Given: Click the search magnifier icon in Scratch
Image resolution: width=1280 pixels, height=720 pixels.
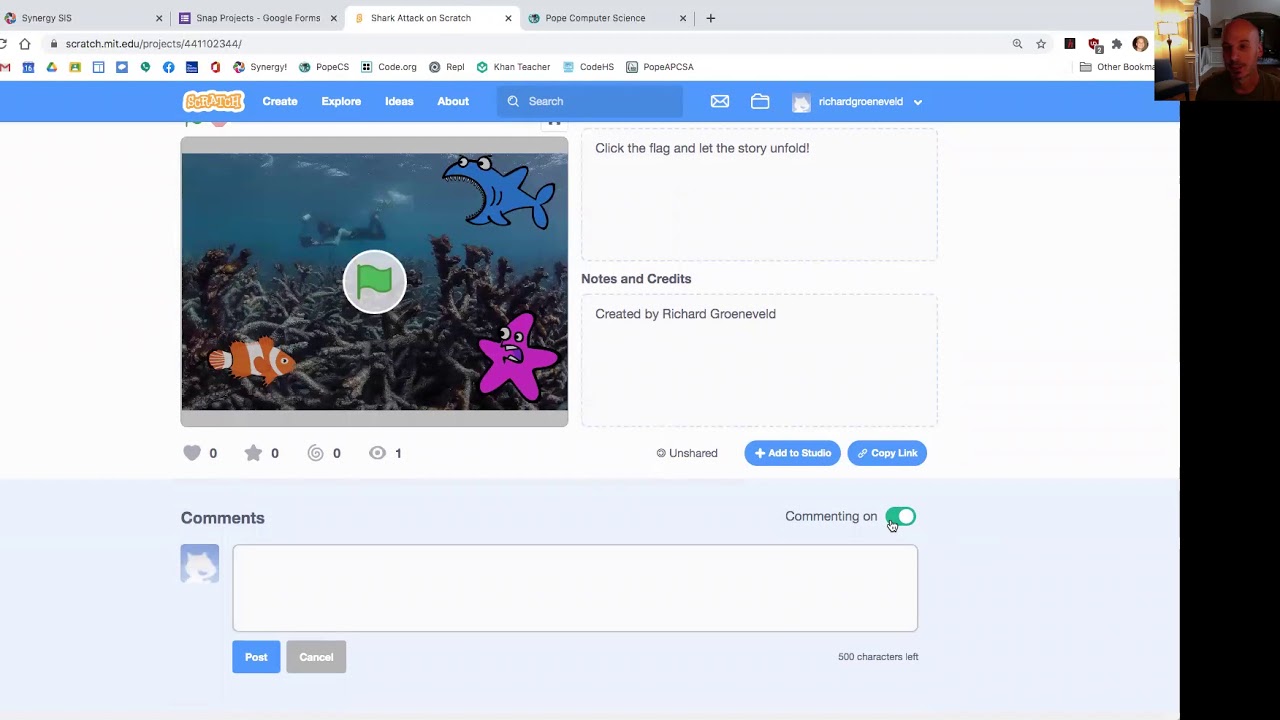Looking at the screenshot, I should [x=513, y=101].
